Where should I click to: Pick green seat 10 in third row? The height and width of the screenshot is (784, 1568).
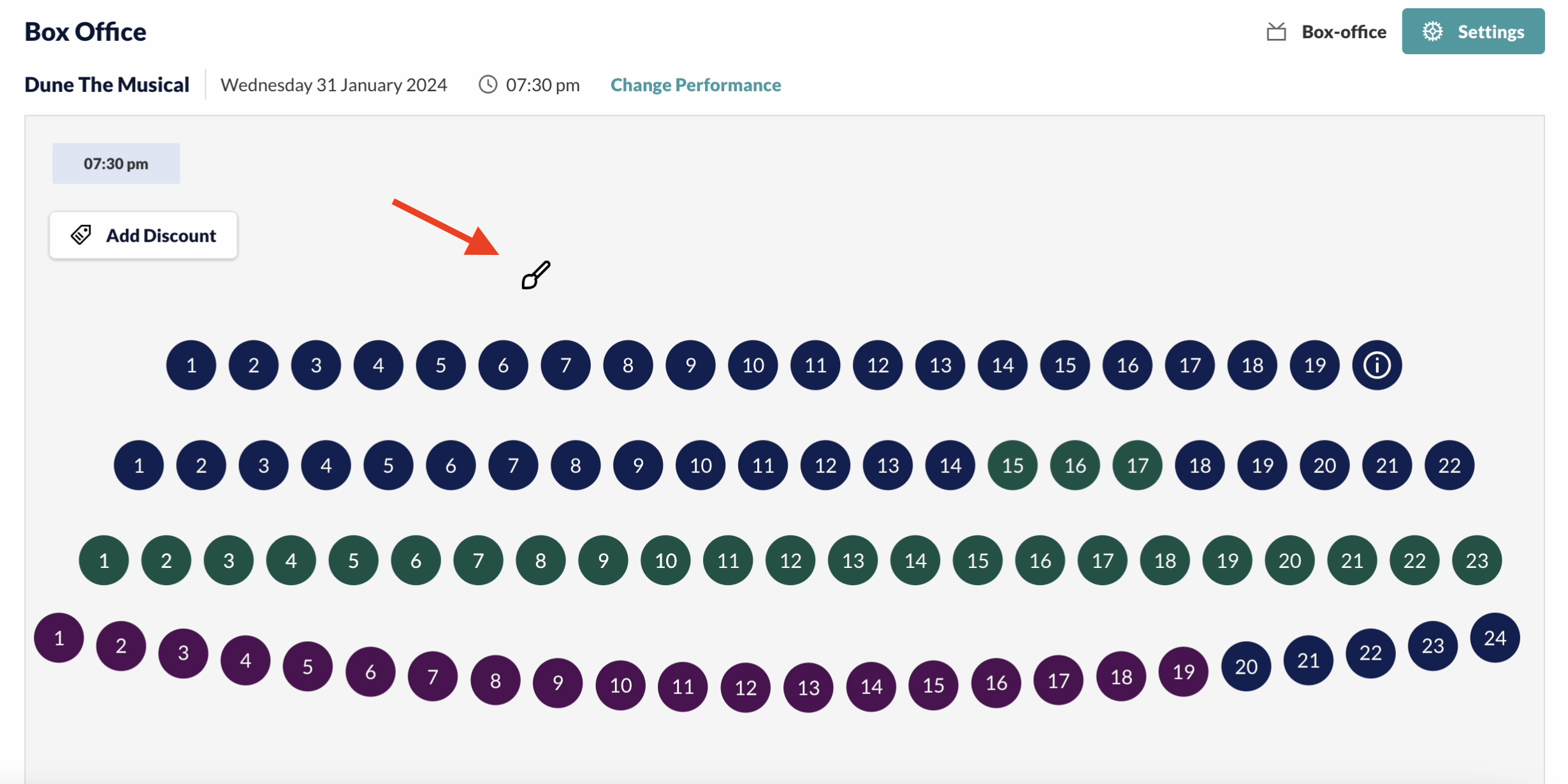point(665,560)
